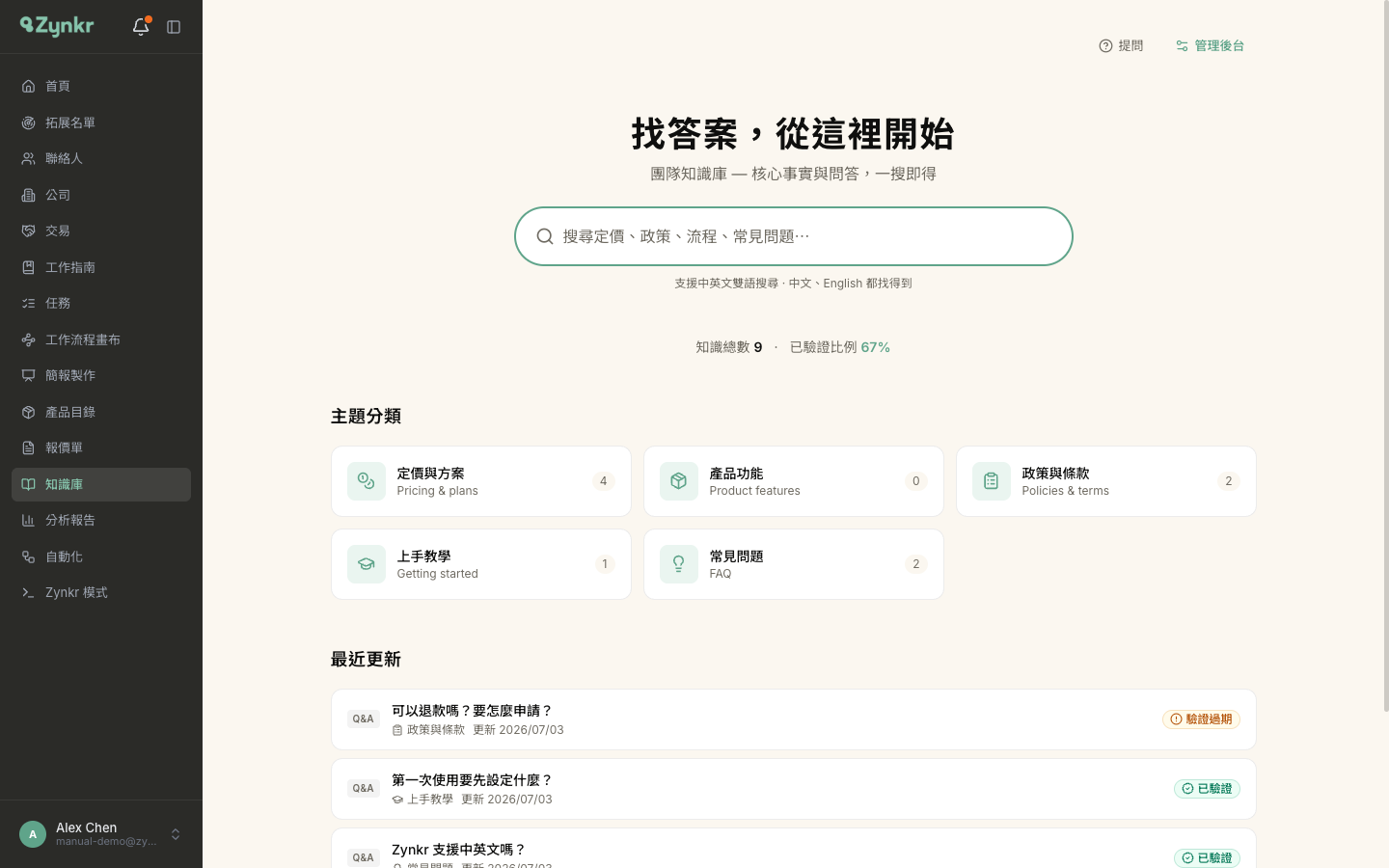Go to 拓展名單 in sidebar

click(101, 122)
